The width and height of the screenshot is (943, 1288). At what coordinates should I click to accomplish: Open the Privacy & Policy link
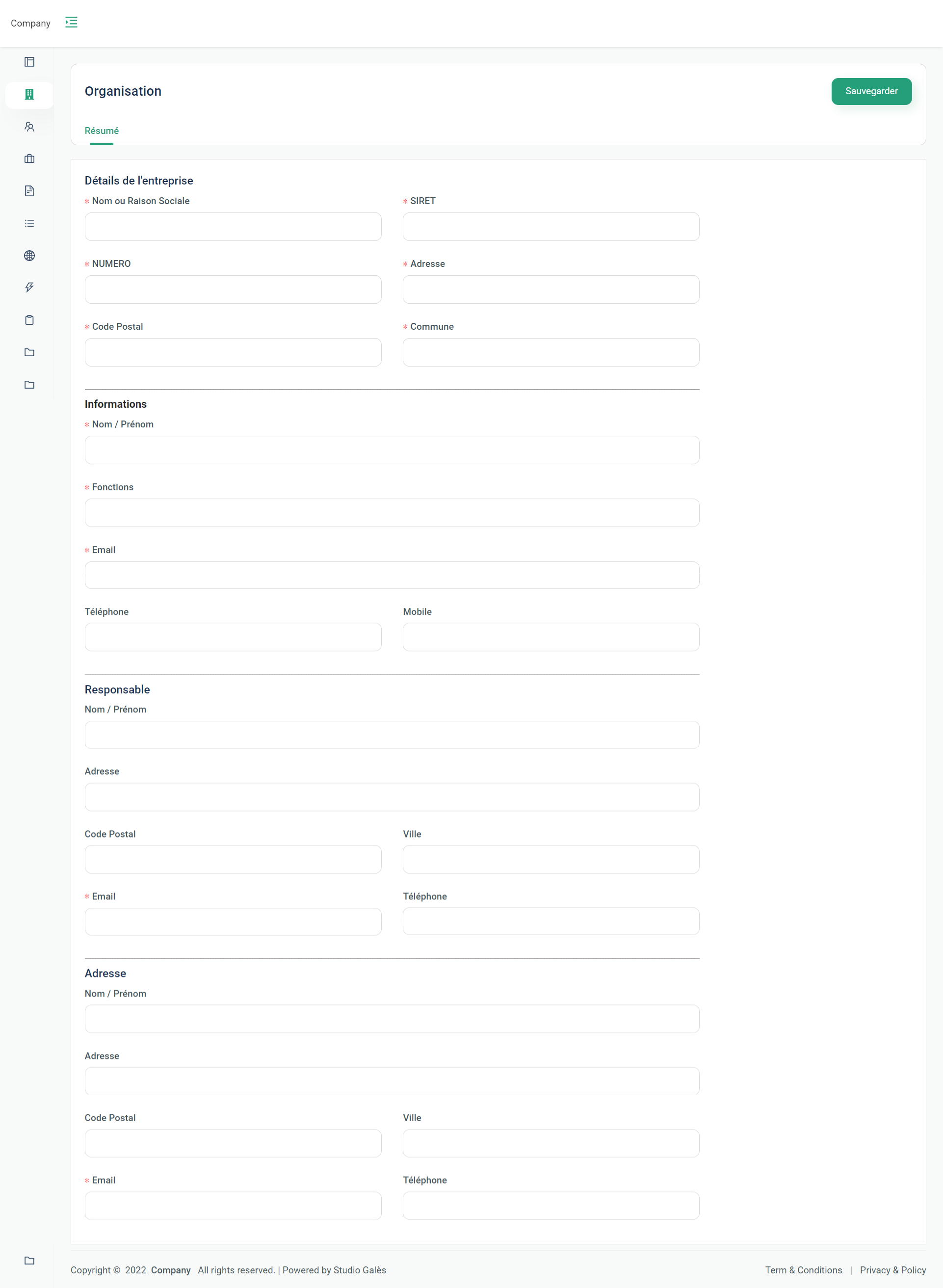892,1269
